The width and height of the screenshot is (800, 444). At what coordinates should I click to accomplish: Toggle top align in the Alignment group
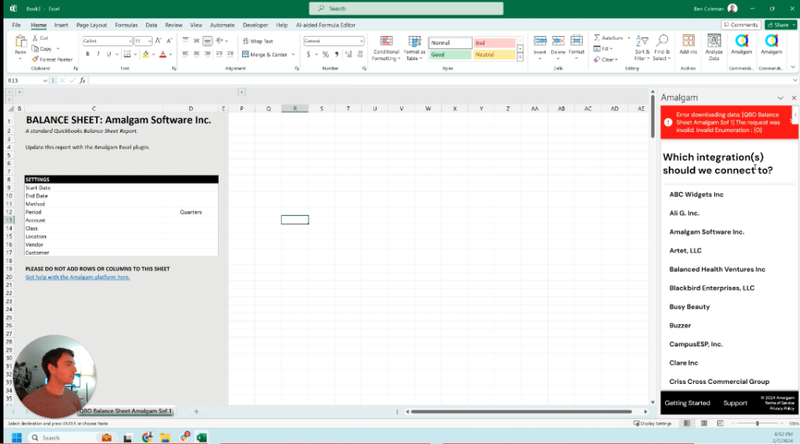pyautogui.click(x=185, y=41)
